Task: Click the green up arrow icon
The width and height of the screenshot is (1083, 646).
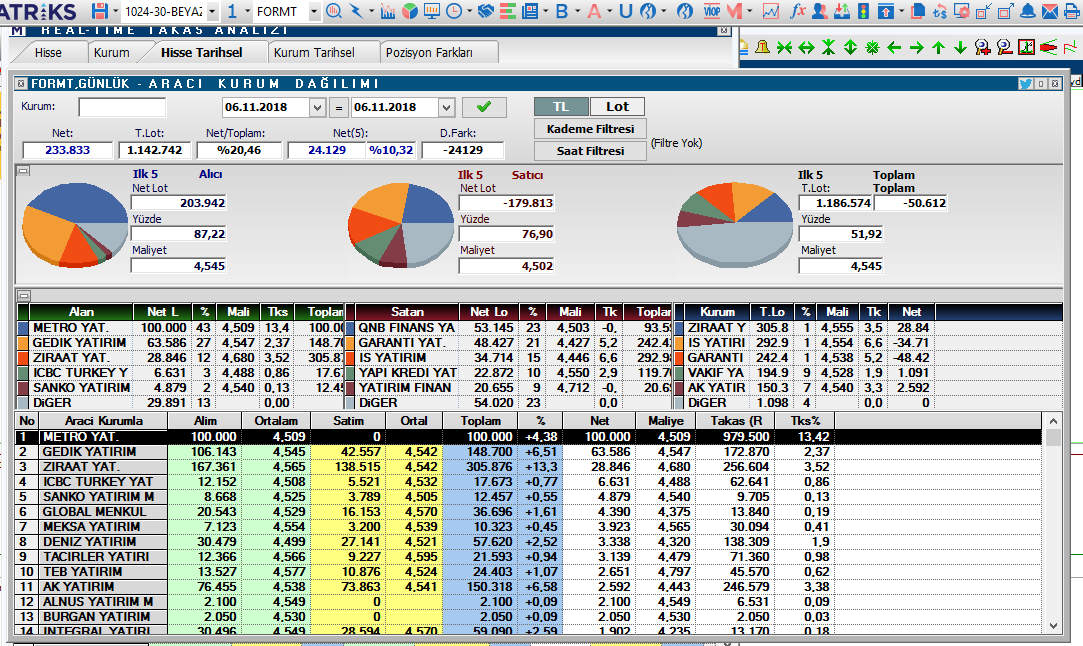Action: point(938,47)
